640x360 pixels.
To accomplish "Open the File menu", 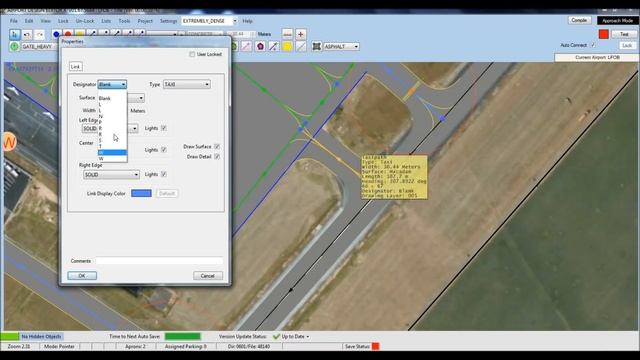I will pyautogui.click(x=13, y=21).
